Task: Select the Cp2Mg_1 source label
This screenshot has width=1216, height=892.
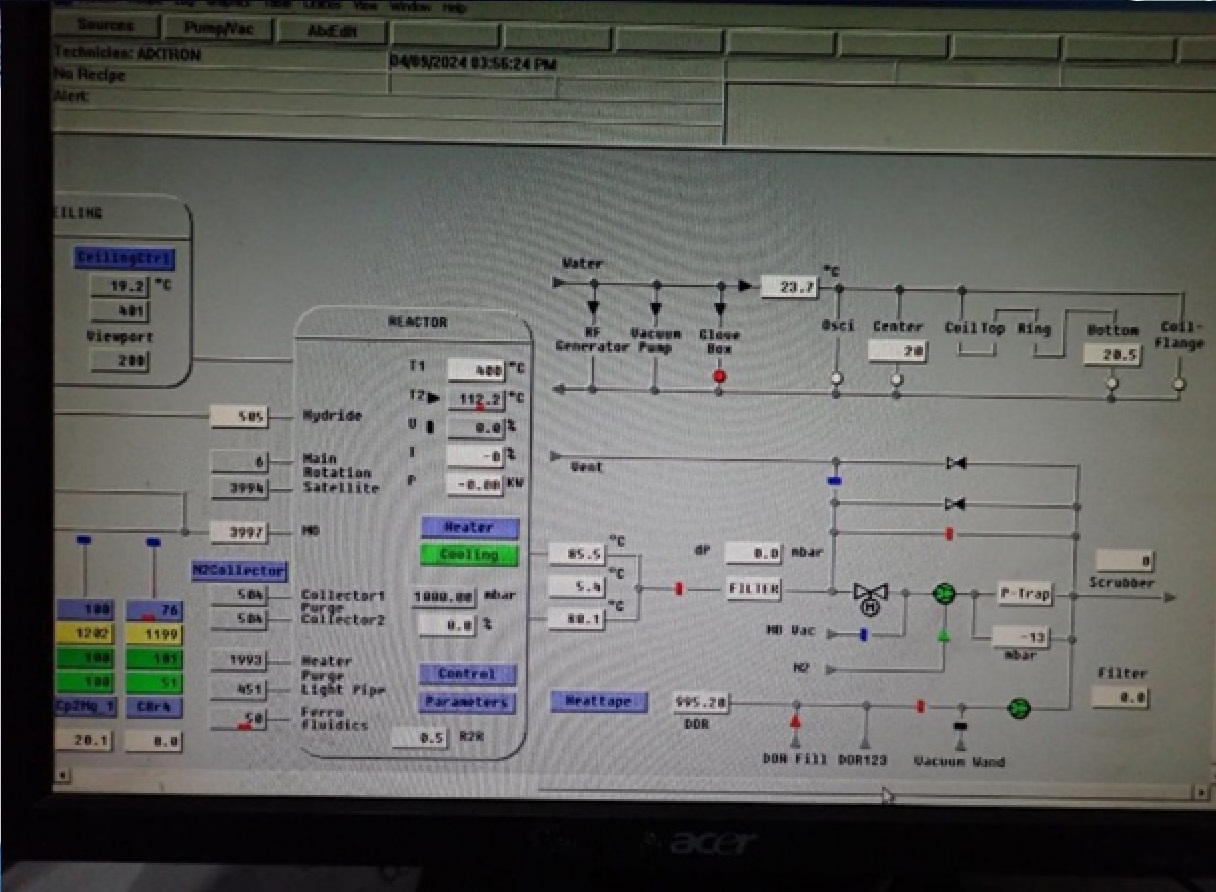Action: point(84,707)
